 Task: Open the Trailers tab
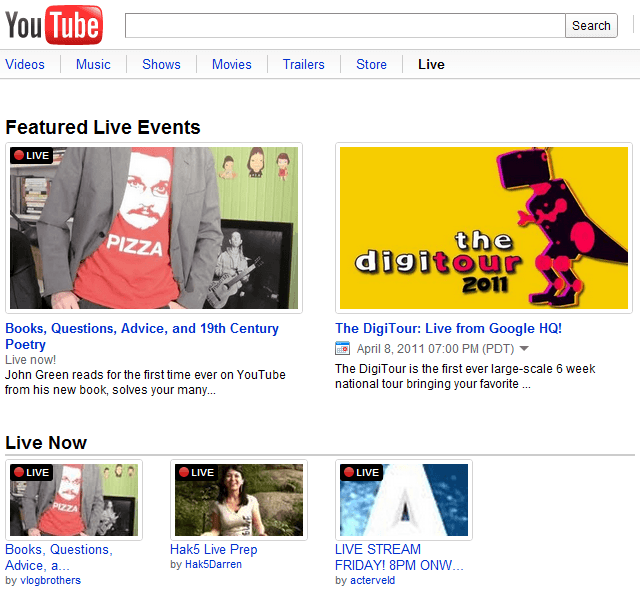click(303, 65)
